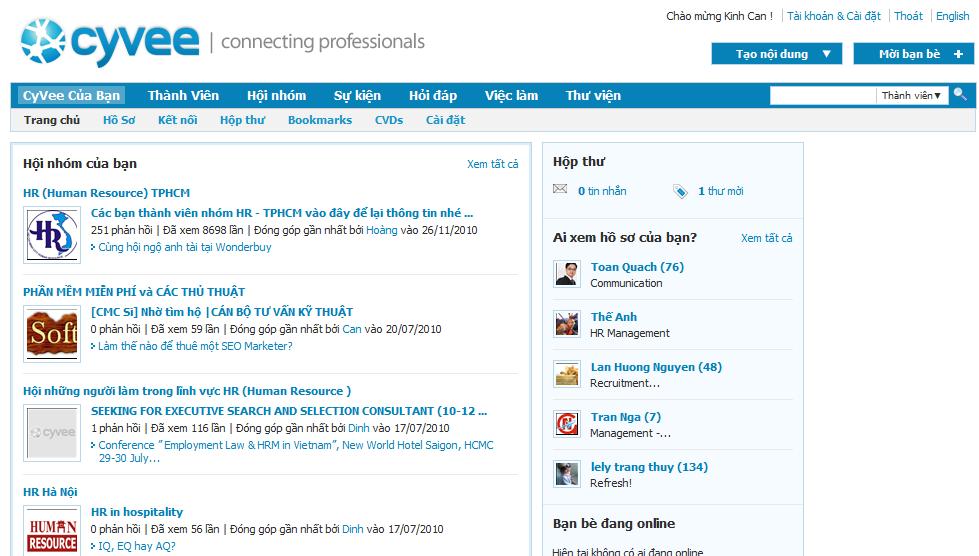The height and width of the screenshot is (556, 979).
Task: Open the Thành viên search filter dropdown
Action: [912, 96]
